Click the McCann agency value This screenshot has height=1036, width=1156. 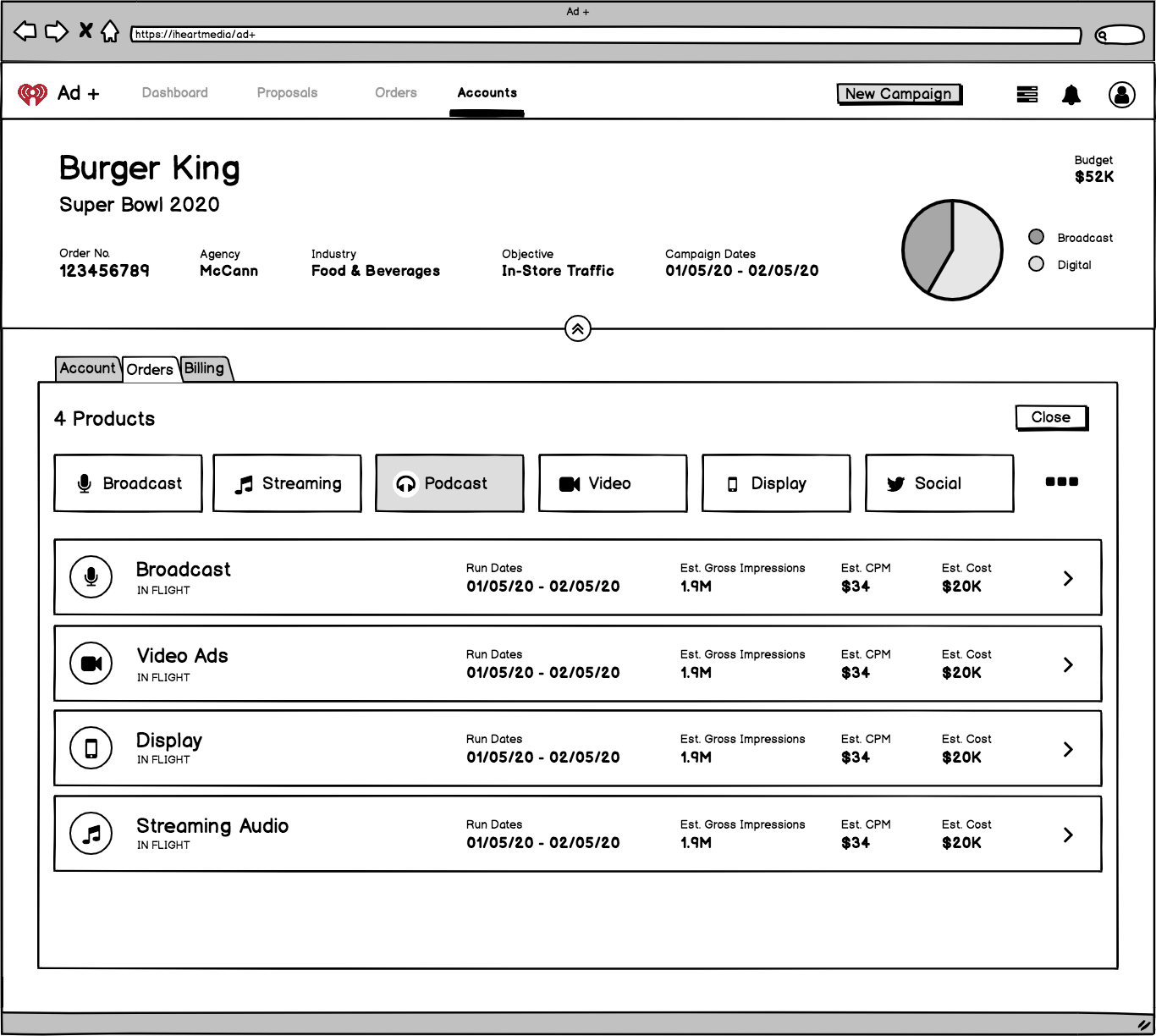(229, 271)
